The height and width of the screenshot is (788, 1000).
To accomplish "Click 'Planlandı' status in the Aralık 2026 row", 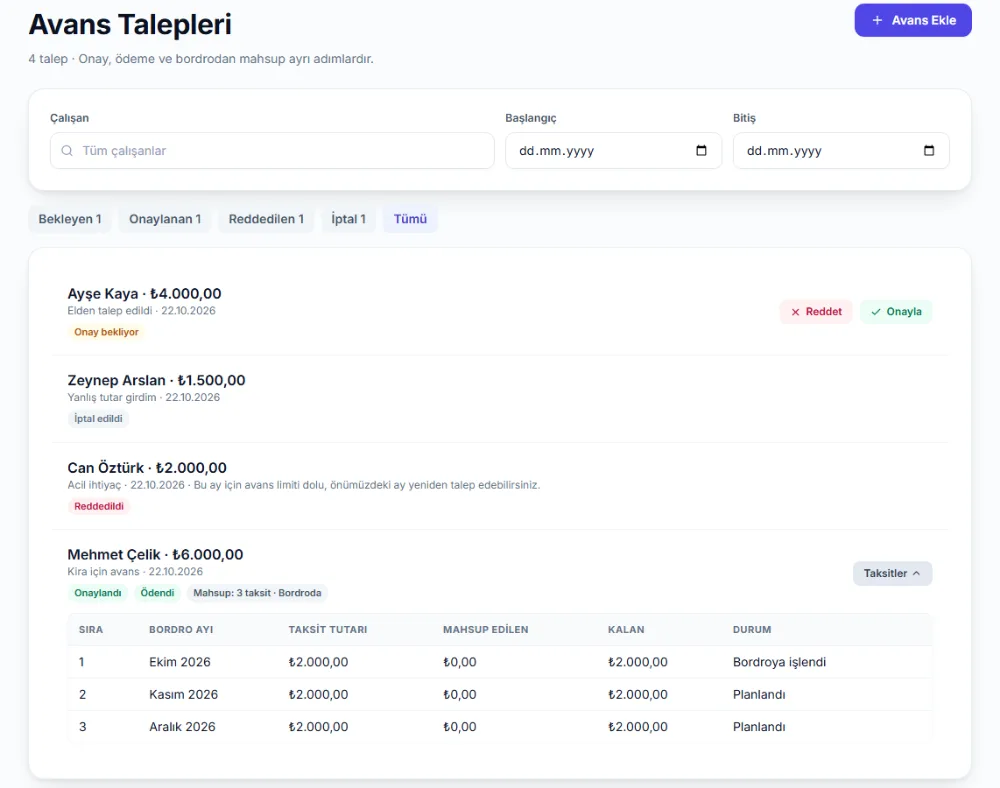I will pos(759,727).
